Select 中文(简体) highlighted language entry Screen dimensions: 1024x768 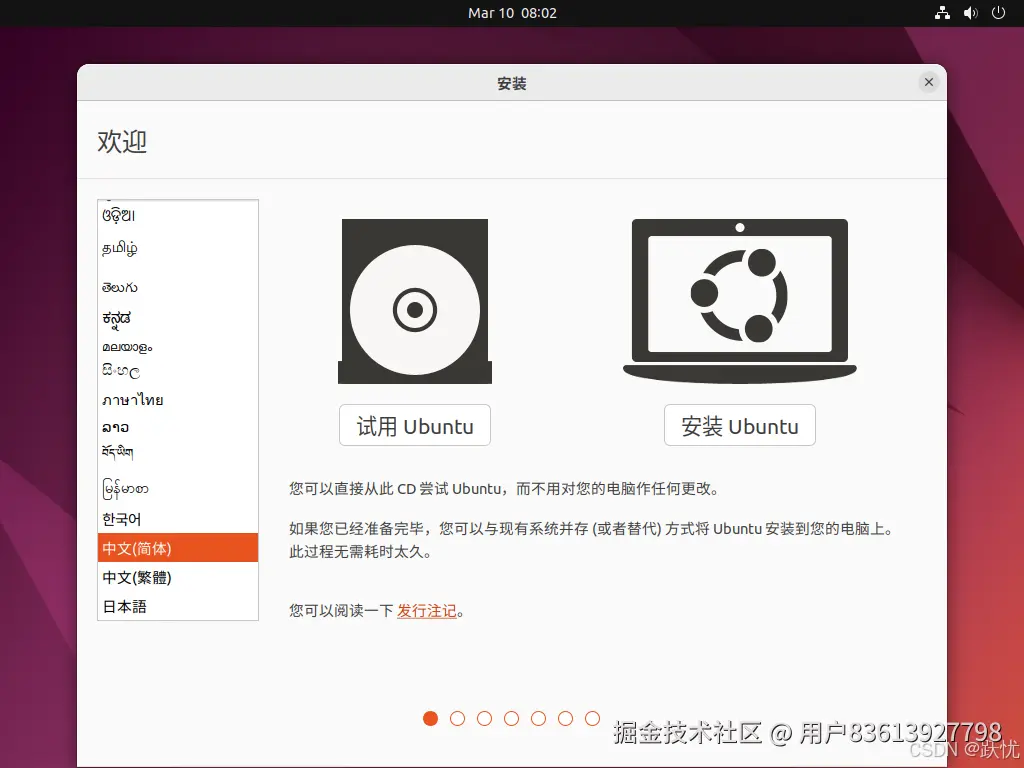(178, 548)
